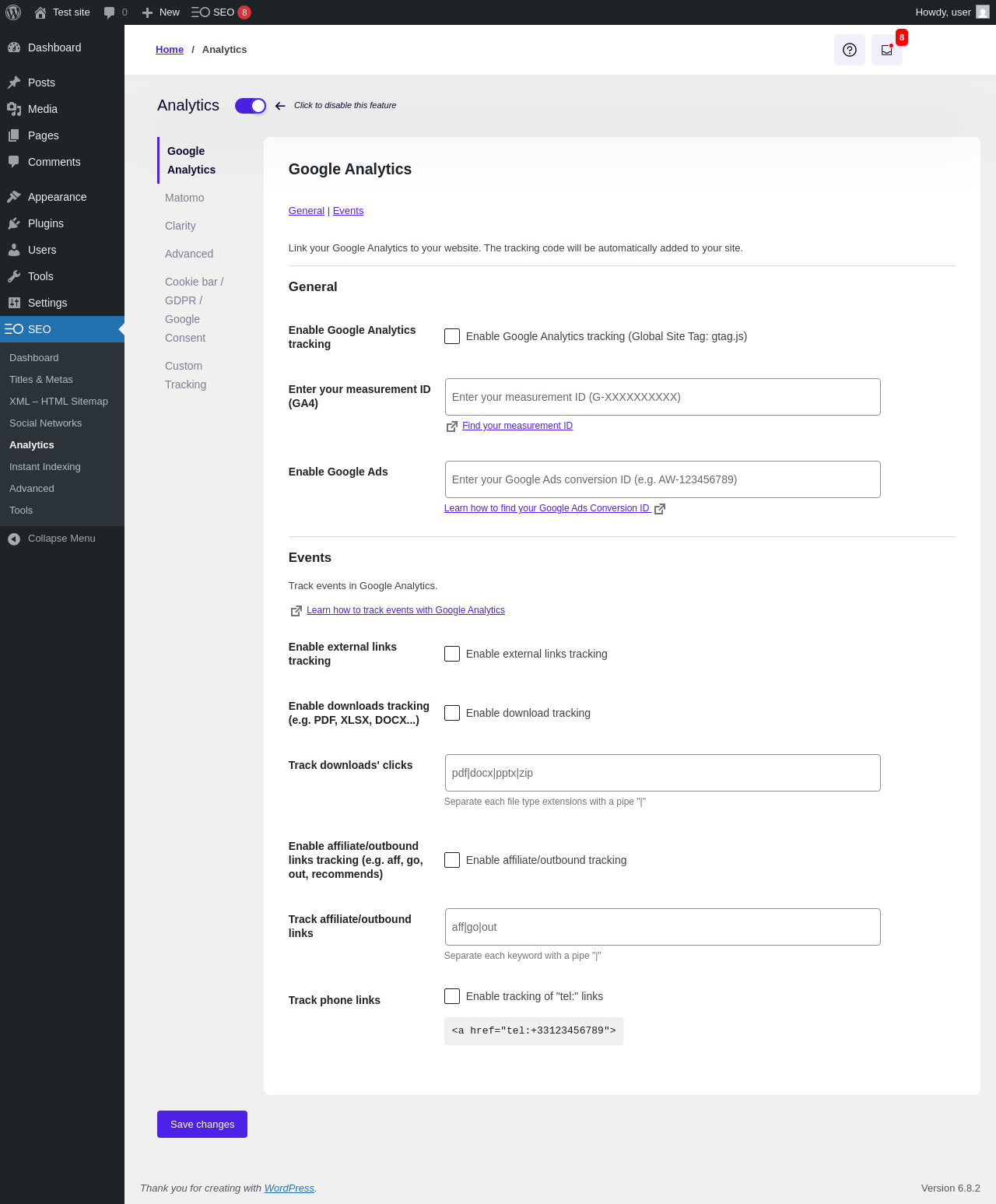
Task: Click the New plus icon in admin bar
Action: point(147,12)
